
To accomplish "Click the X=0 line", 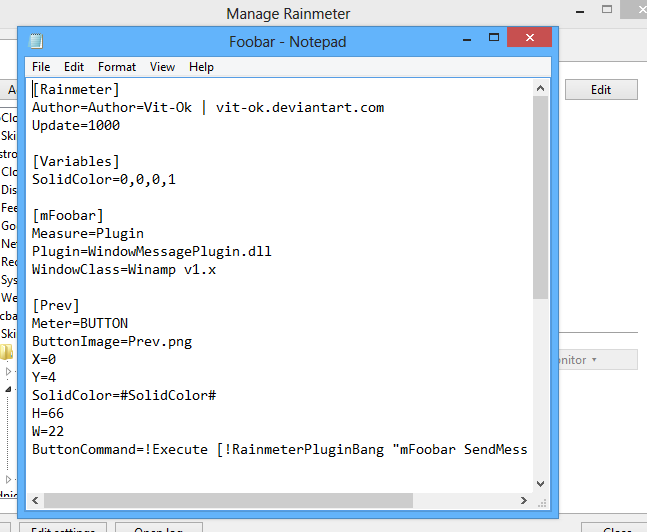I will [x=44, y=359].
